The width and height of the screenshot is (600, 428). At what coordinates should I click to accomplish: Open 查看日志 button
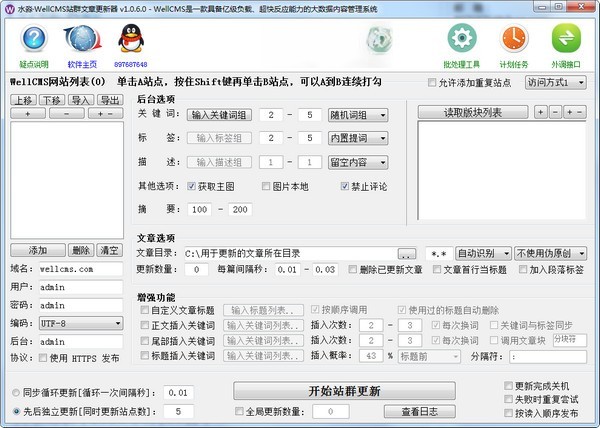click(420, 412)
